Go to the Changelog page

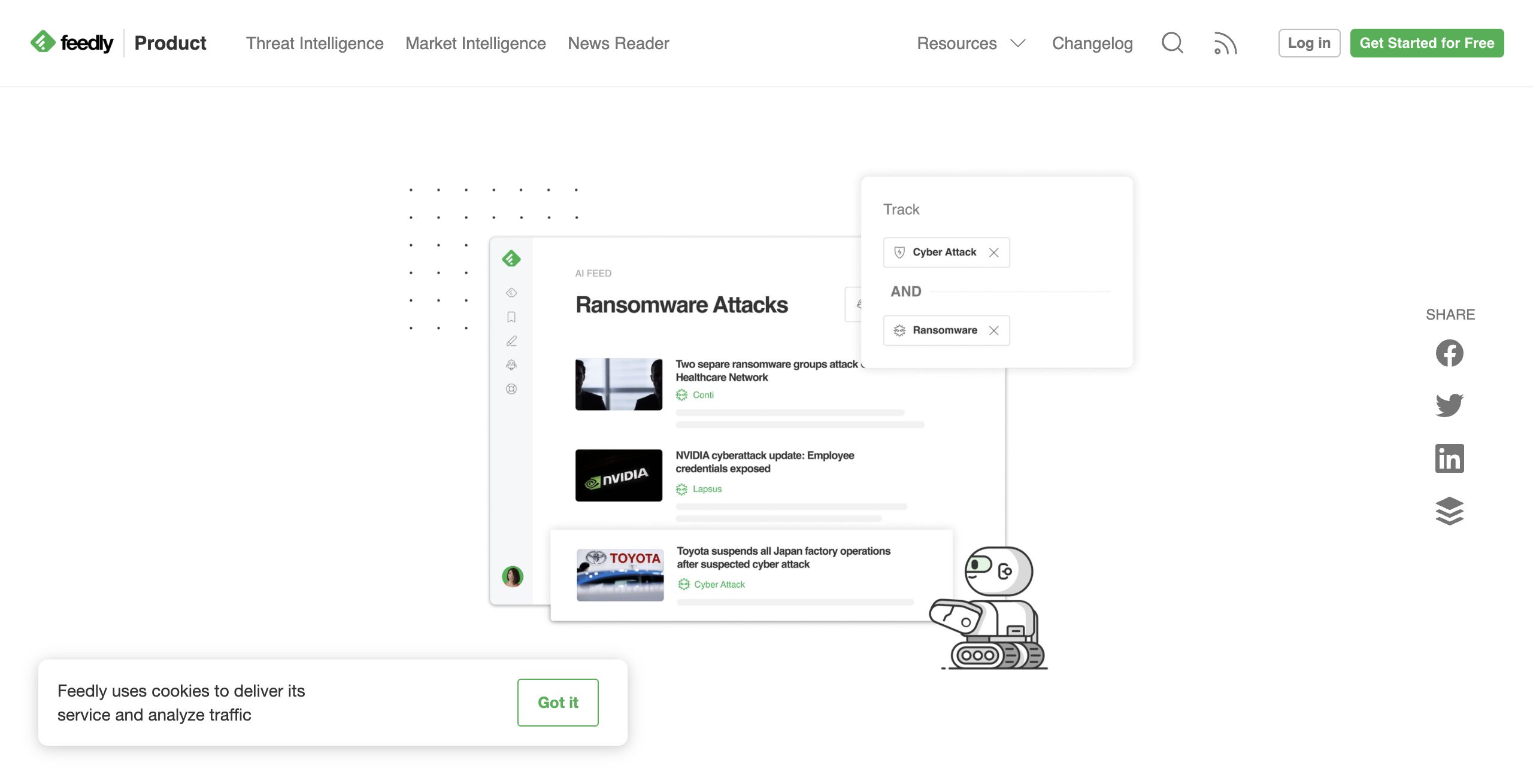[1092, 43]
